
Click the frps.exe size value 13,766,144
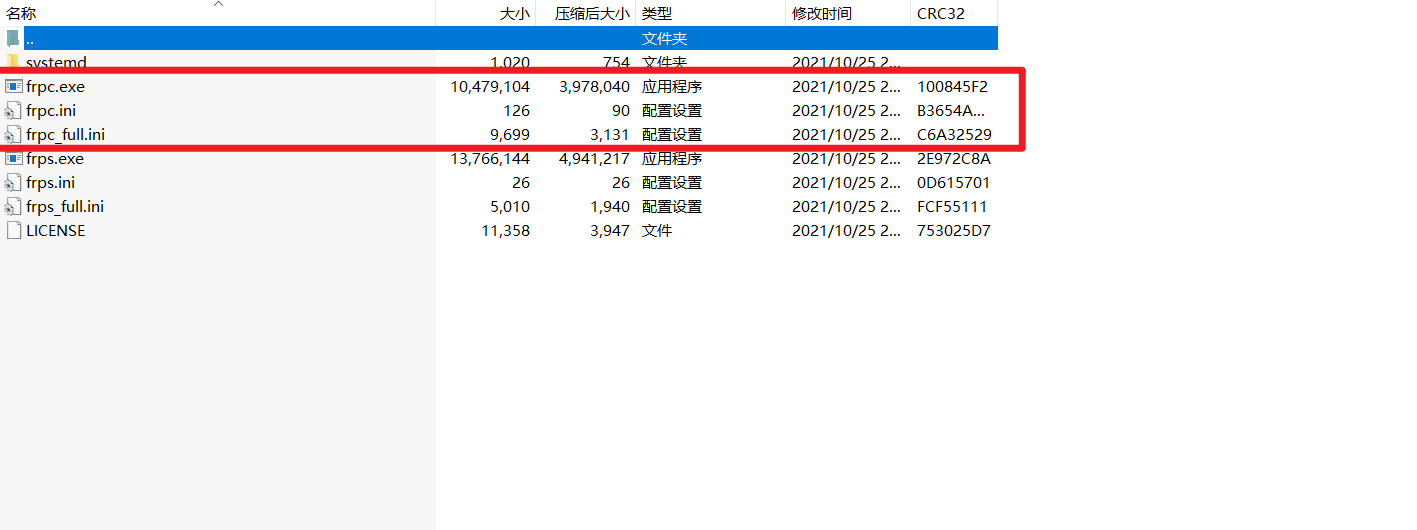(490, 159)
